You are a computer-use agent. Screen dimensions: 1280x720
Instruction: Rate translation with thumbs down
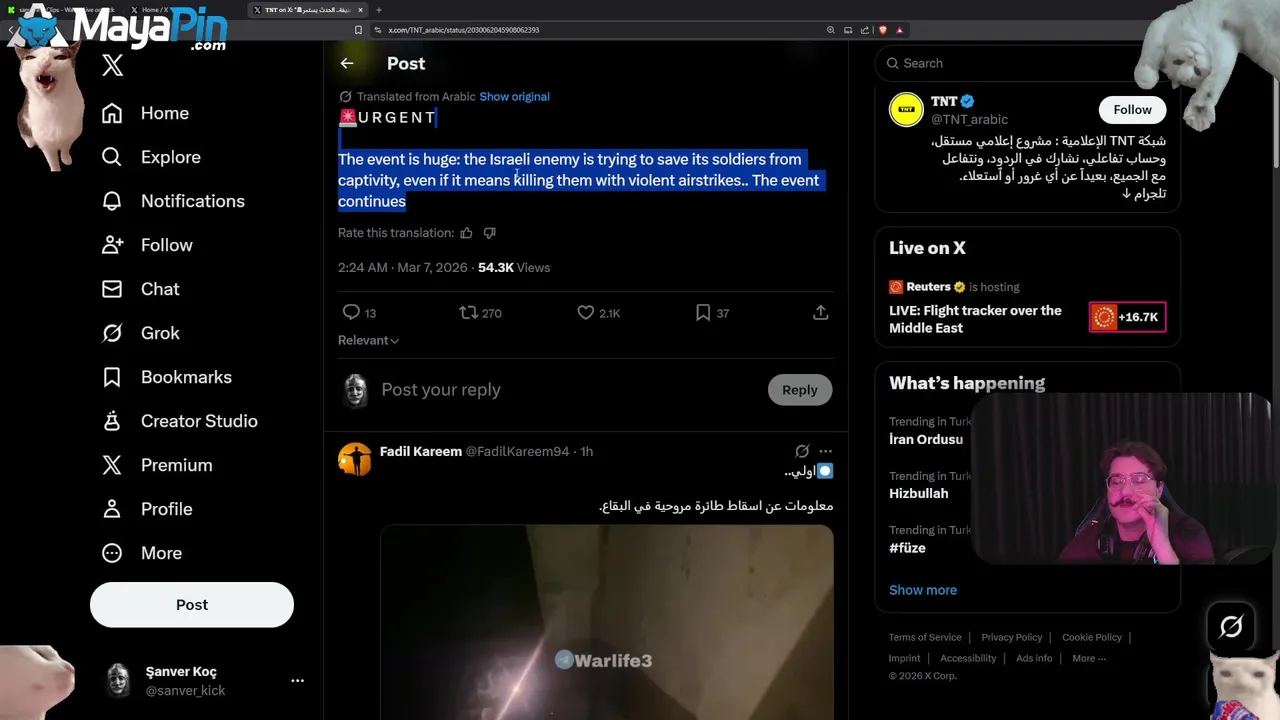[x=489, y=233]
